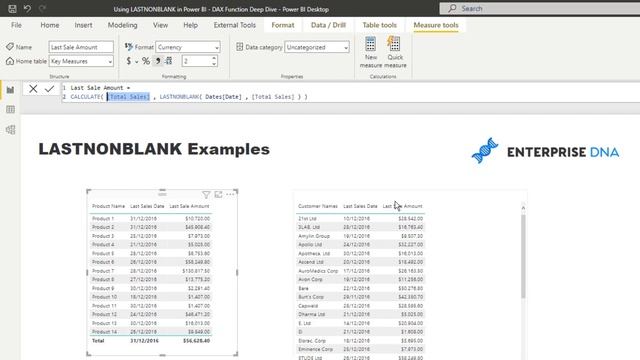Select the Product 14 row
Viewport: 640px width, 360px height.
pos(151,332)
